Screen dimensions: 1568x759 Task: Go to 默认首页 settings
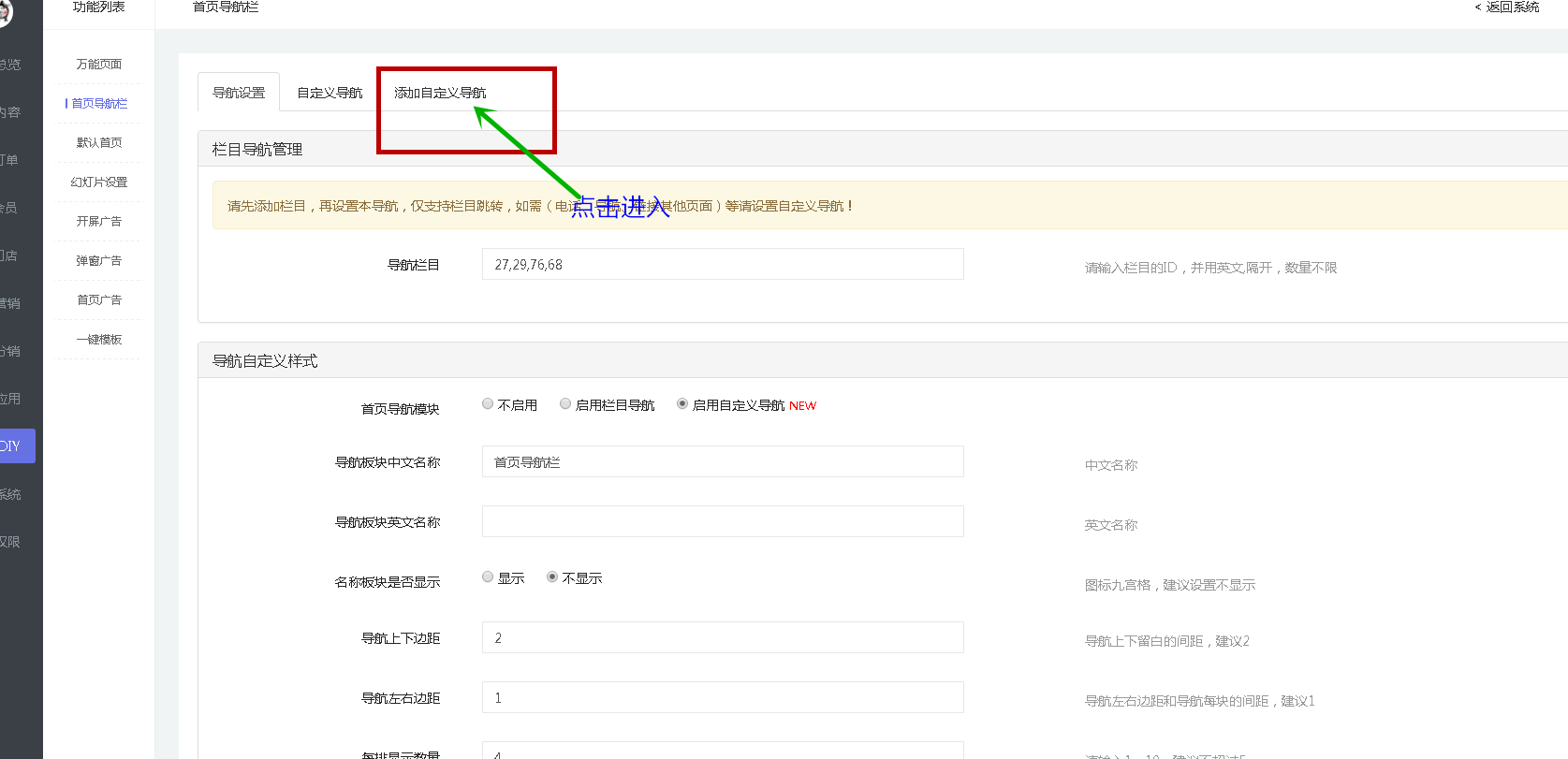click(x=99, y=143)
